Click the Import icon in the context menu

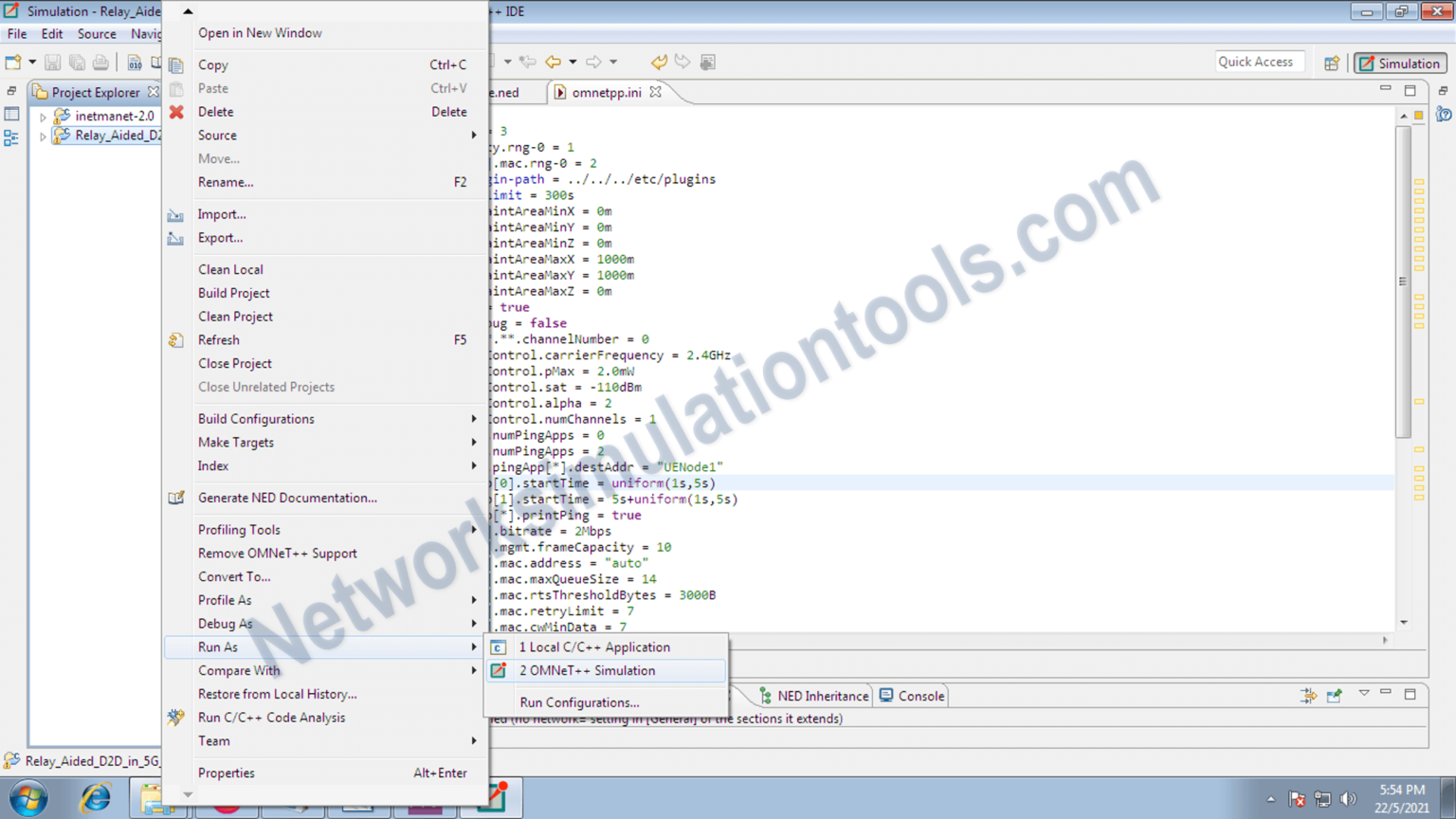tap(176, 214)
